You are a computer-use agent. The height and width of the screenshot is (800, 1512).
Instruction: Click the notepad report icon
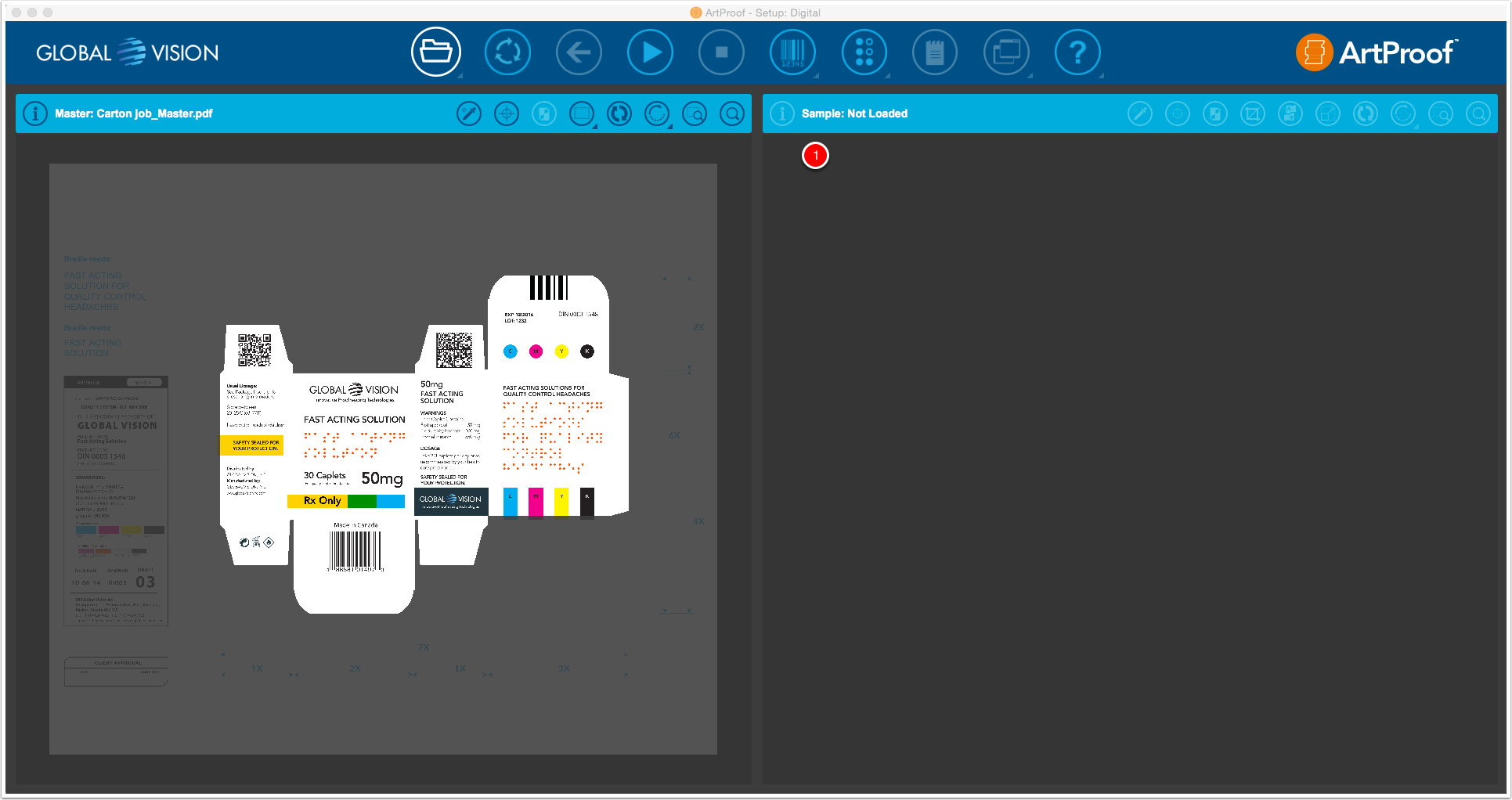[935, 52]
